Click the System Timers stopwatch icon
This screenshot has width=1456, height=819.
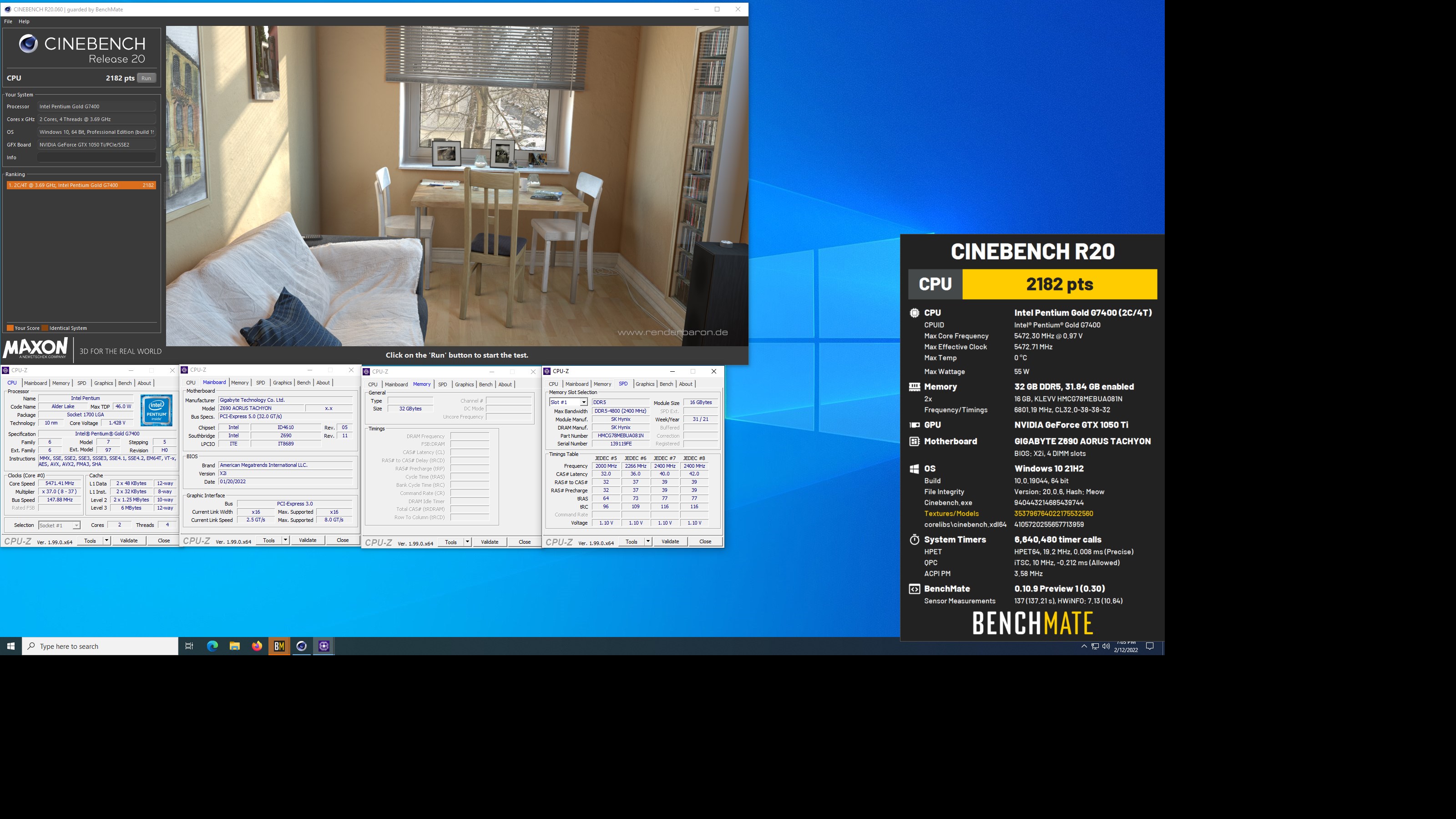pos(914,539)
